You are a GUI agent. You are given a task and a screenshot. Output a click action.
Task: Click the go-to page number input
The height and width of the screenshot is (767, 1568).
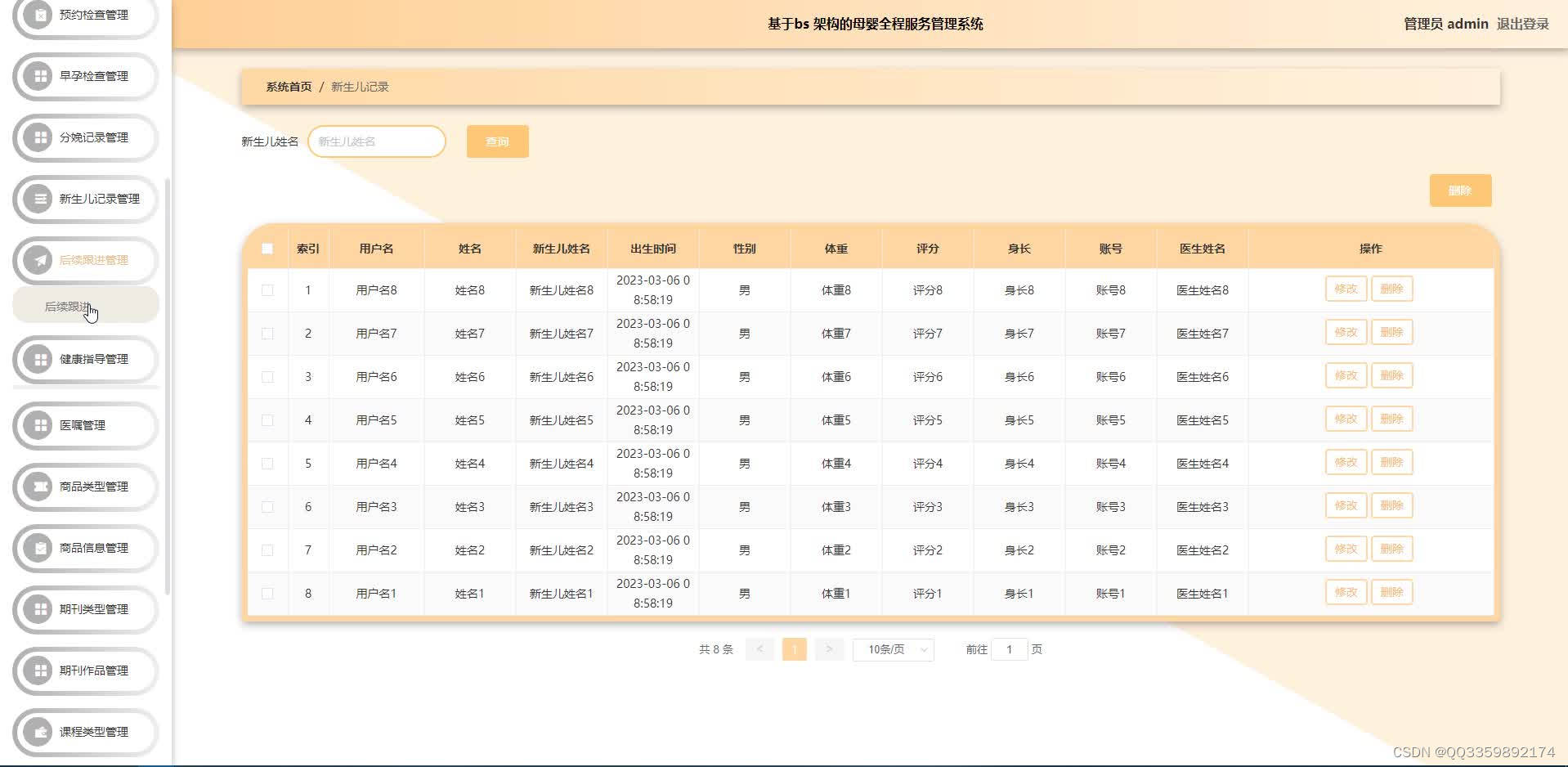click(x=1010, y=649)
